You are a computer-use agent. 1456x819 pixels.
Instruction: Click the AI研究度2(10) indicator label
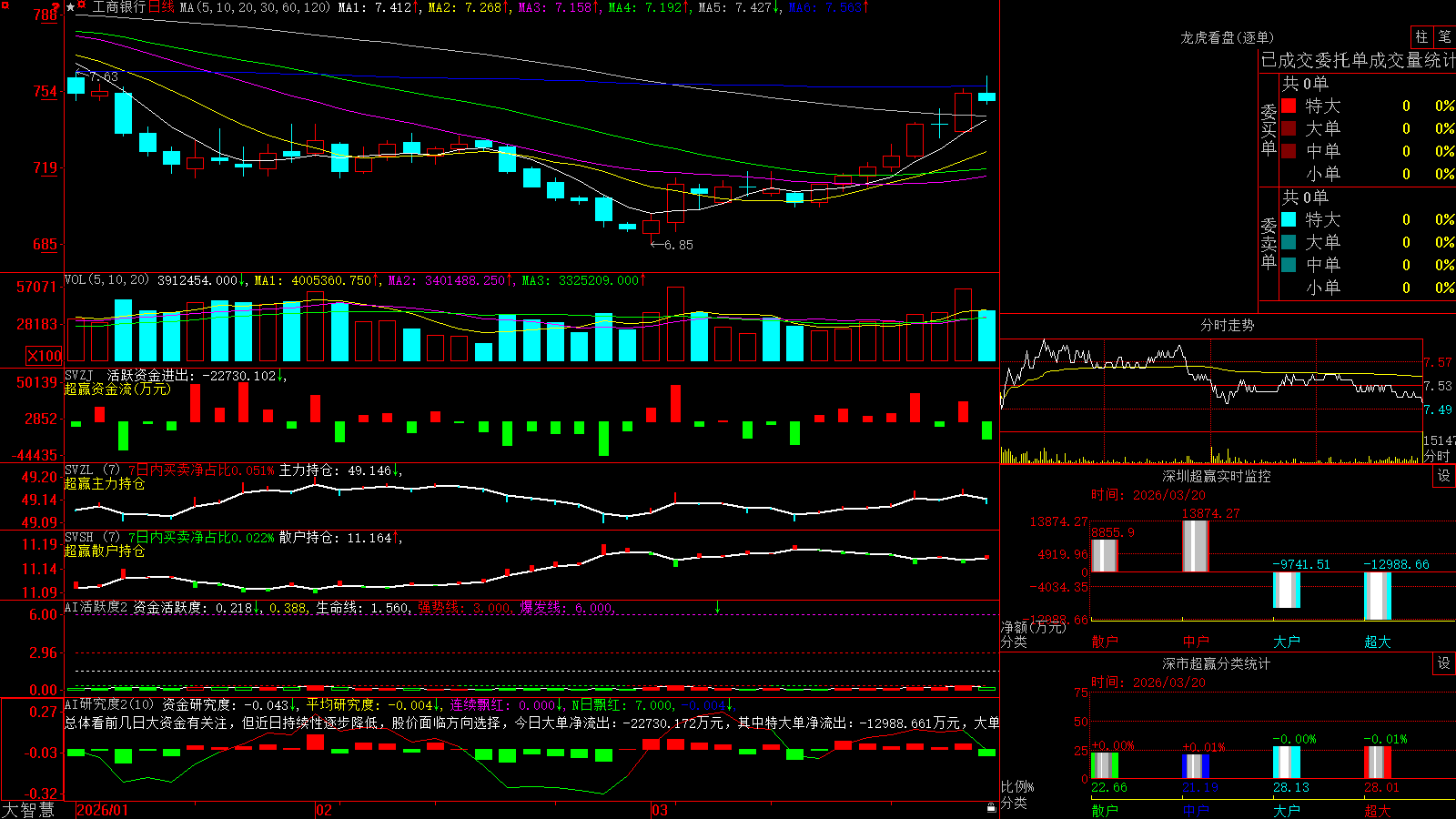(109, 704)
